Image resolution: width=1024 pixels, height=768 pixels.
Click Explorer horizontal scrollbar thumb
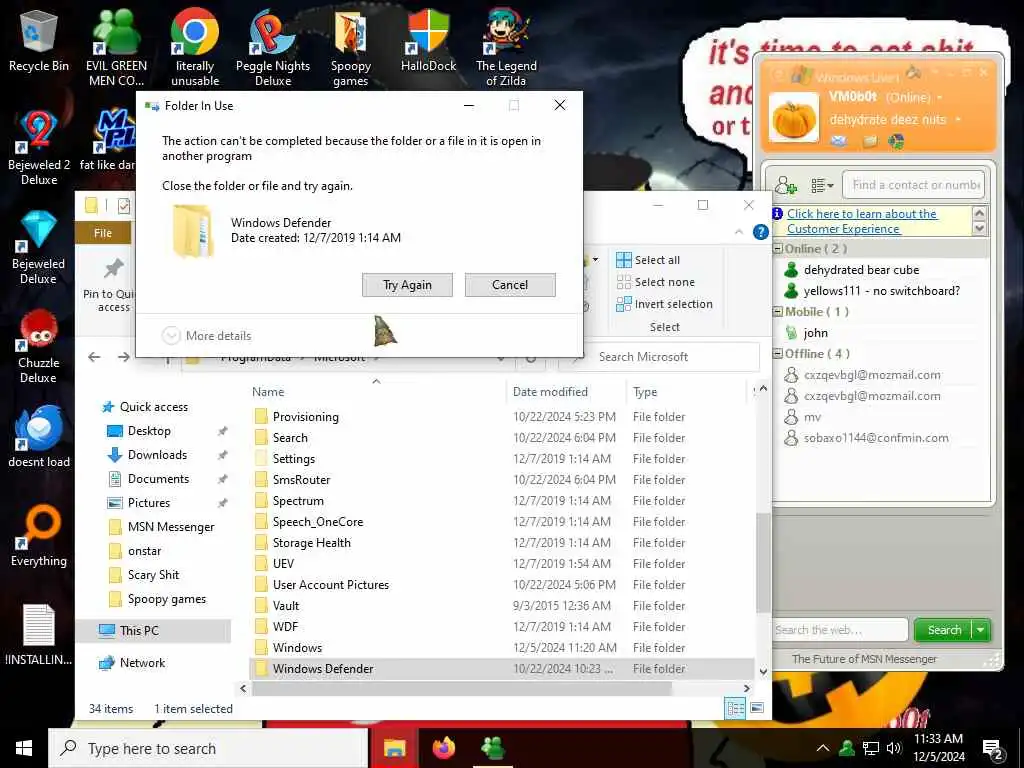pos(461,688)
